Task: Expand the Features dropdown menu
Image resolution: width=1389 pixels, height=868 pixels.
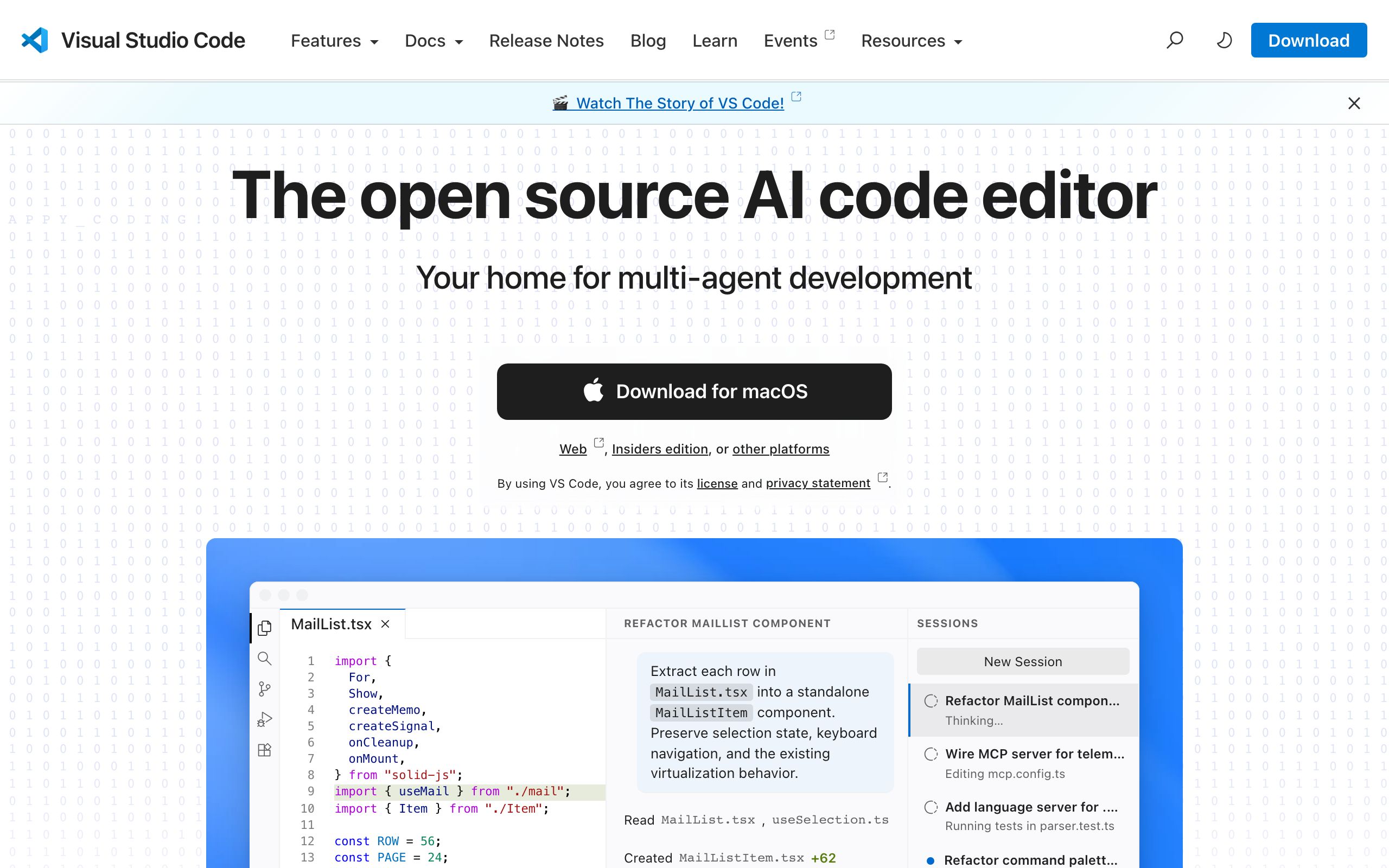Action: (335, 41)
